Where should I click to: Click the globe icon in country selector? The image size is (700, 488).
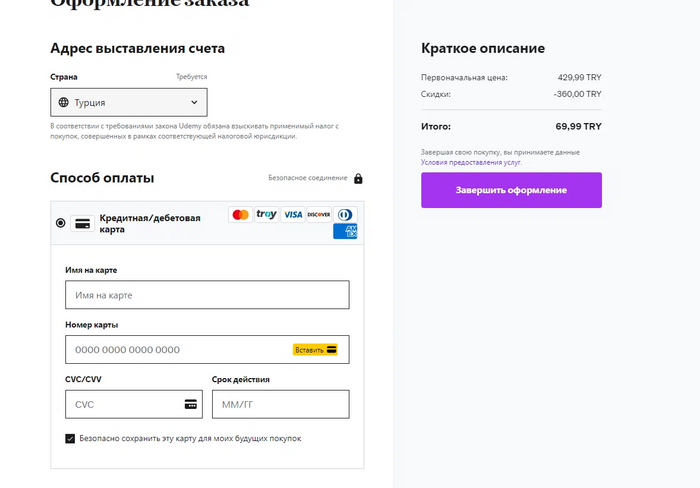pos(64,102)
